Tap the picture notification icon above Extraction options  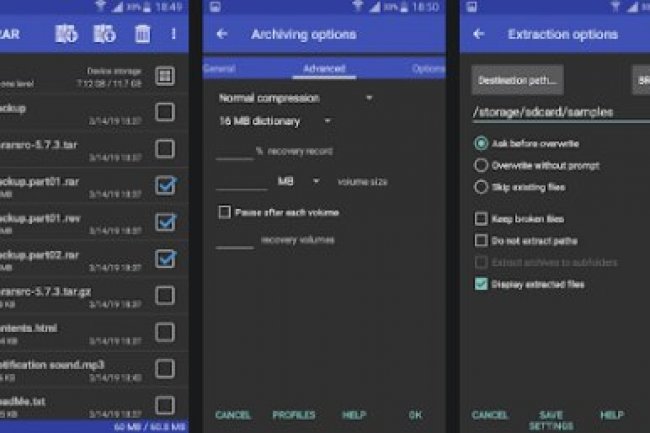point(471,7)
